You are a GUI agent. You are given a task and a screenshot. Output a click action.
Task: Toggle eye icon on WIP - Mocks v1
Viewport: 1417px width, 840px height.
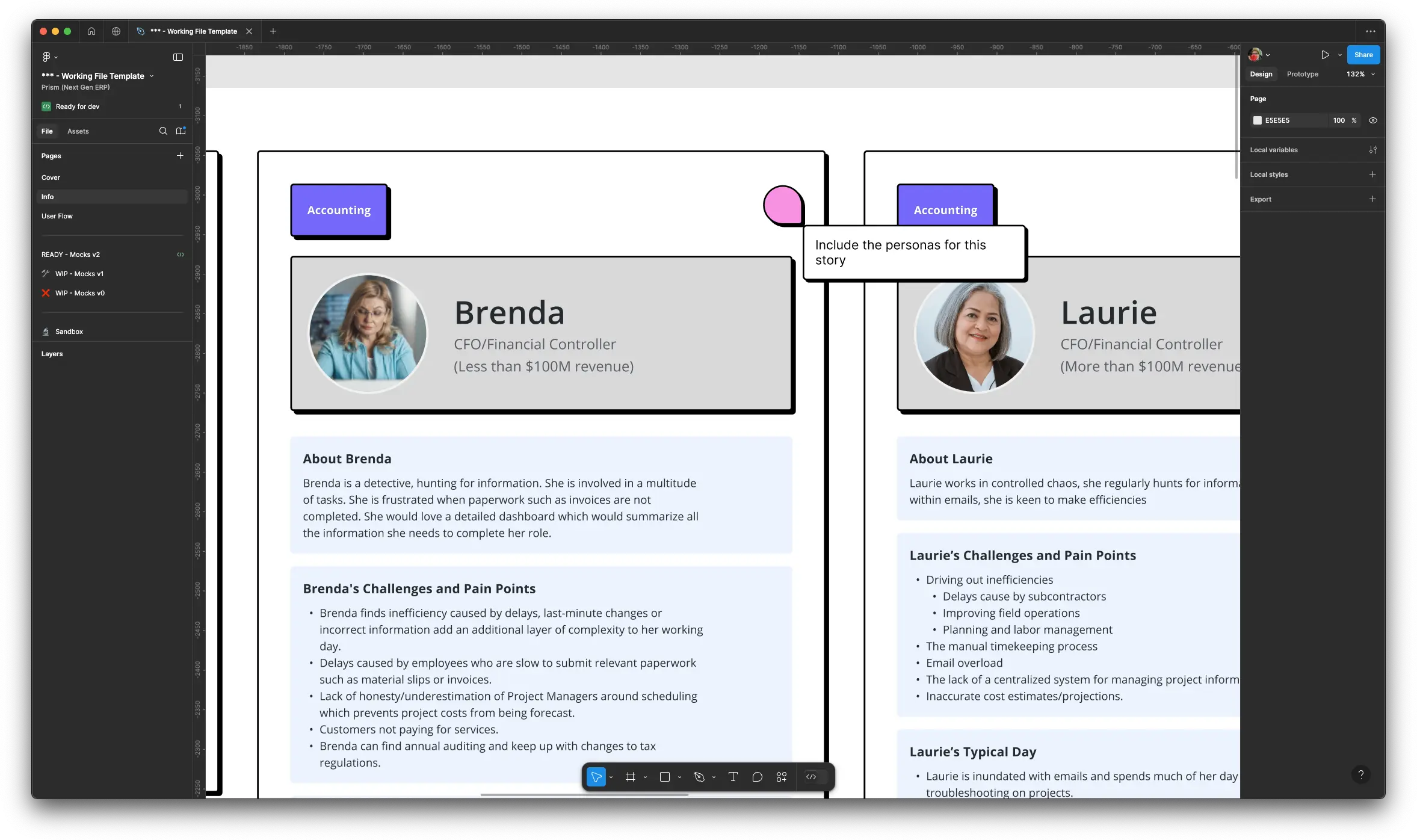pos(179,273)
